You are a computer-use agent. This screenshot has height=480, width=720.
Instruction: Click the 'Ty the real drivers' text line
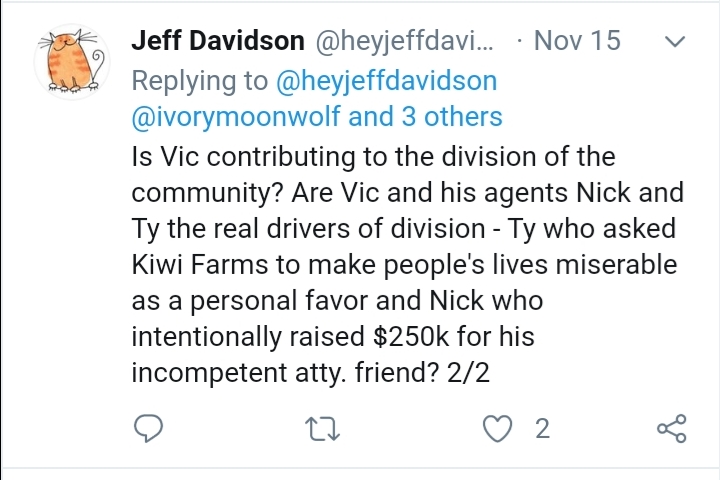[404, 229]
